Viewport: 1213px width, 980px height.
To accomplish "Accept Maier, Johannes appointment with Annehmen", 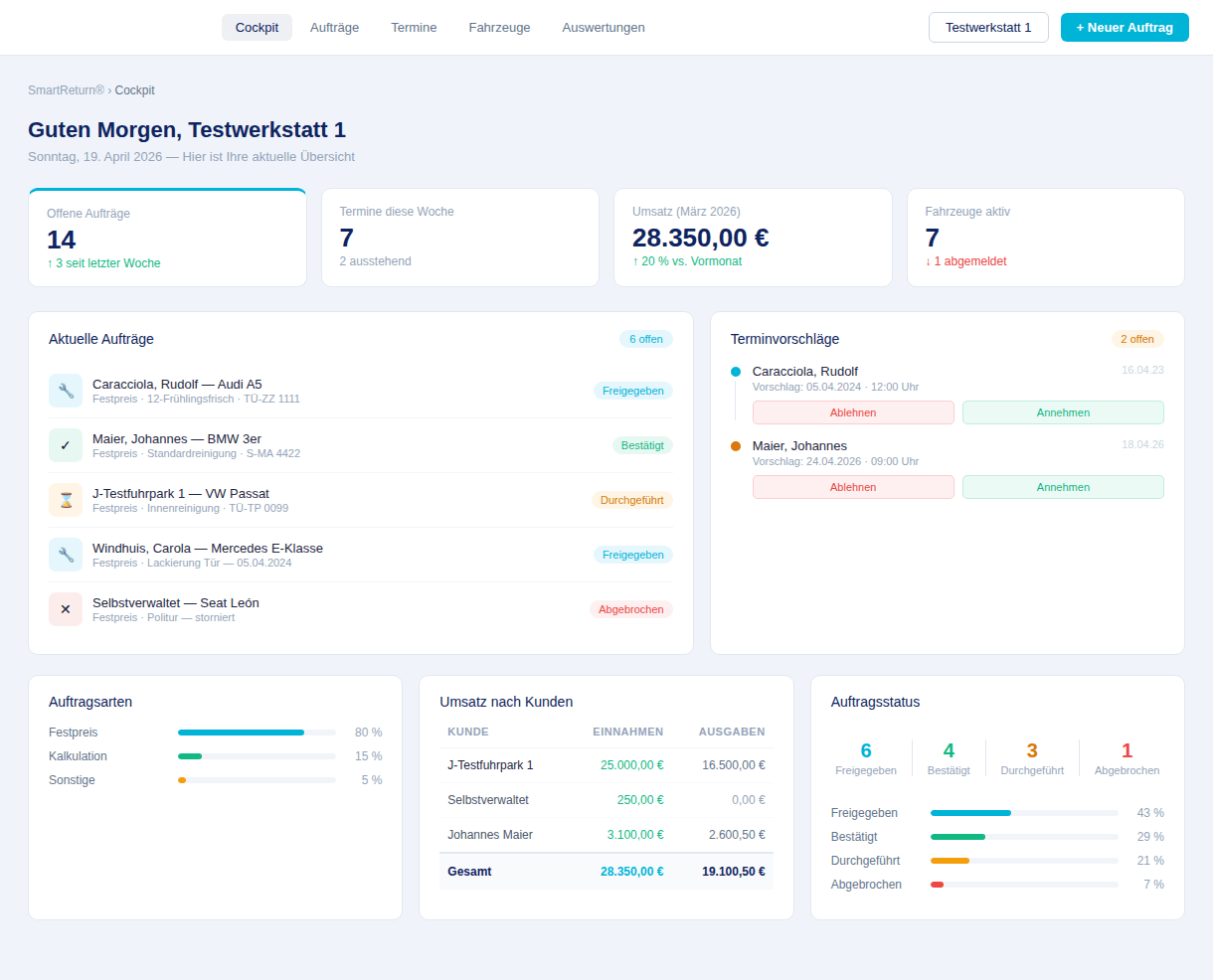I will click(x=1063, y=487).
